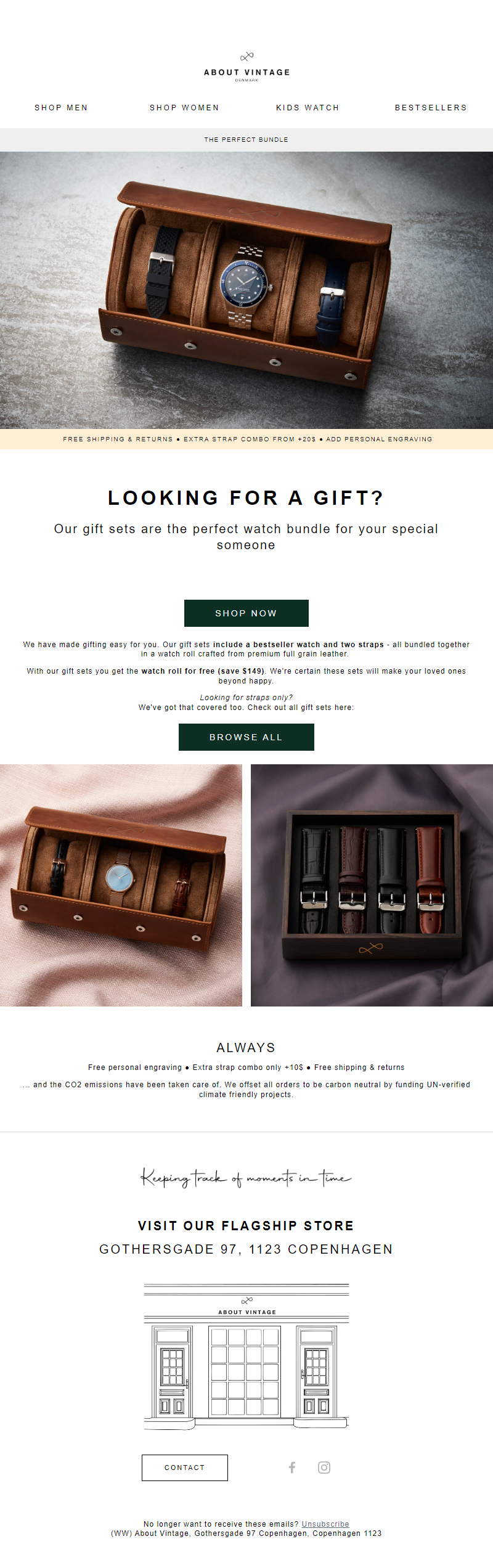This screenshot has width=493, height=1568.
Task: Open the four leather straps box image
Action: click(x=372, y=885)
